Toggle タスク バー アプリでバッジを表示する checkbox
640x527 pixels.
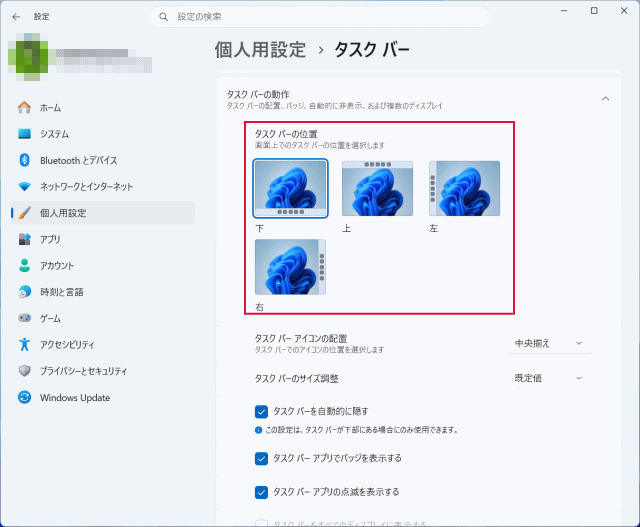click(x=261, y=458)
